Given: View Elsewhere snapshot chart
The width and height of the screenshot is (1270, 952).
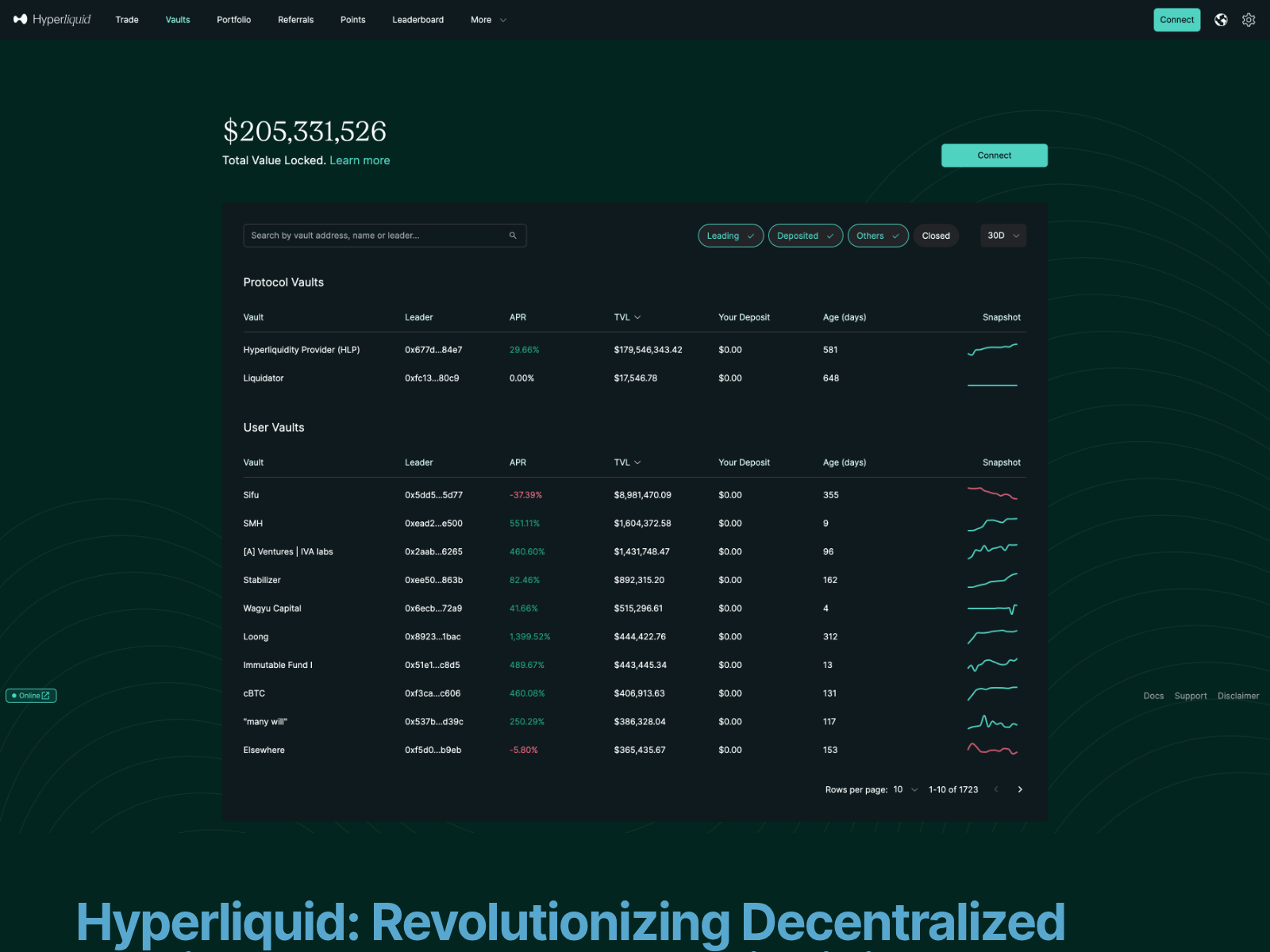Looking at the screenshot, I should [x=992, y=749].
